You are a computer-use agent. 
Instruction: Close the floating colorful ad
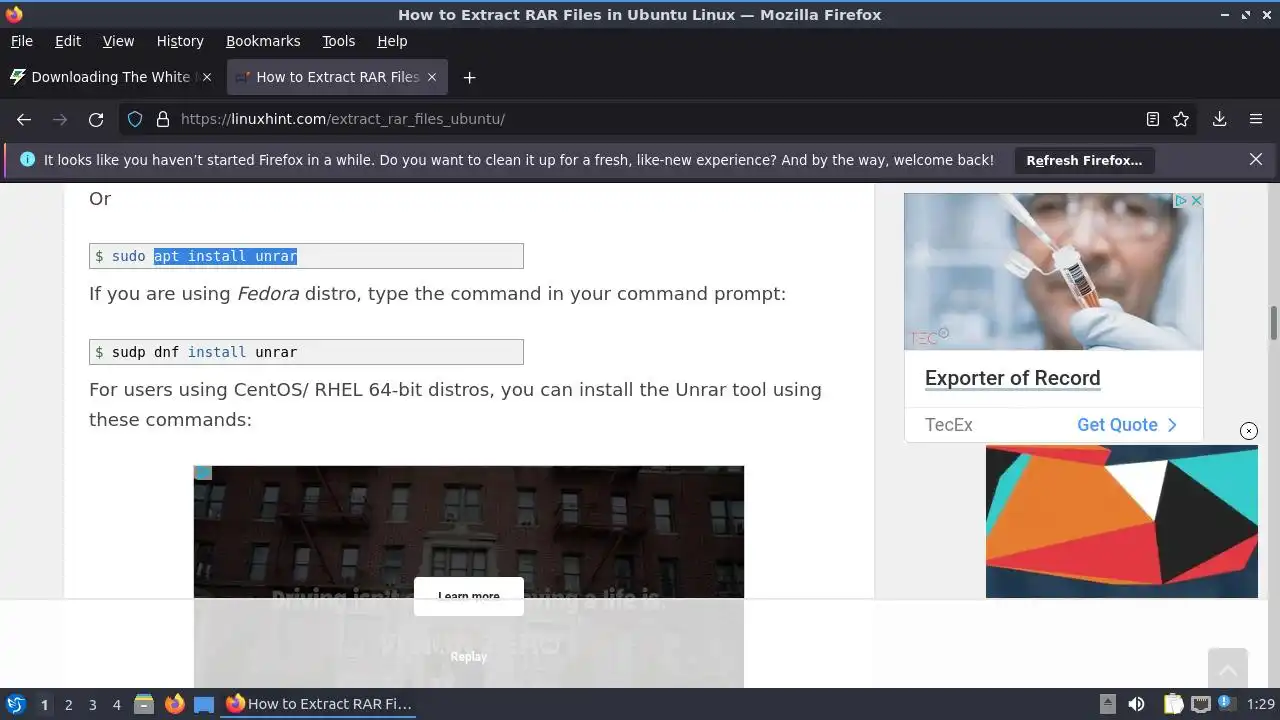[1249, 431]
